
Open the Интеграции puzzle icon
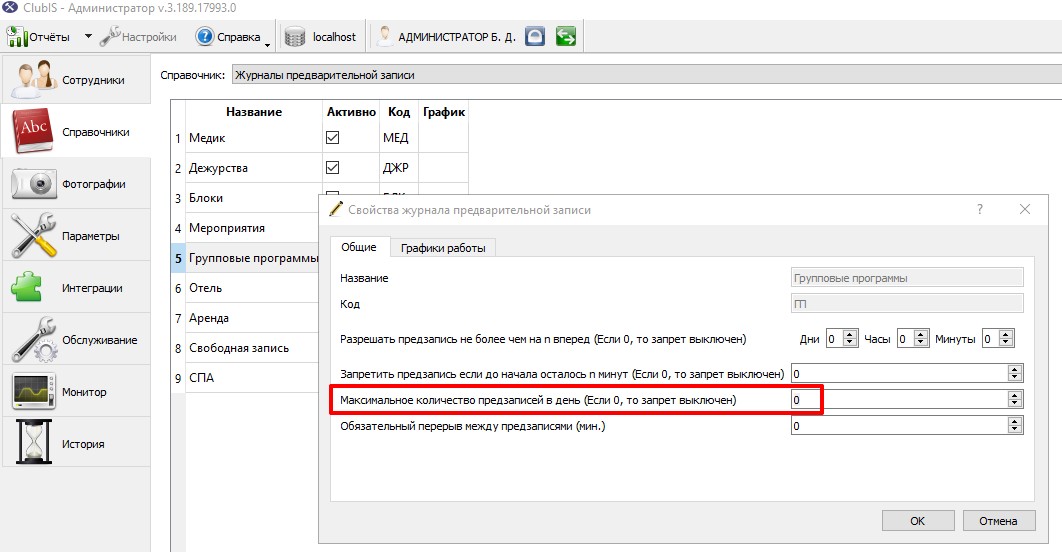point(27,287)
